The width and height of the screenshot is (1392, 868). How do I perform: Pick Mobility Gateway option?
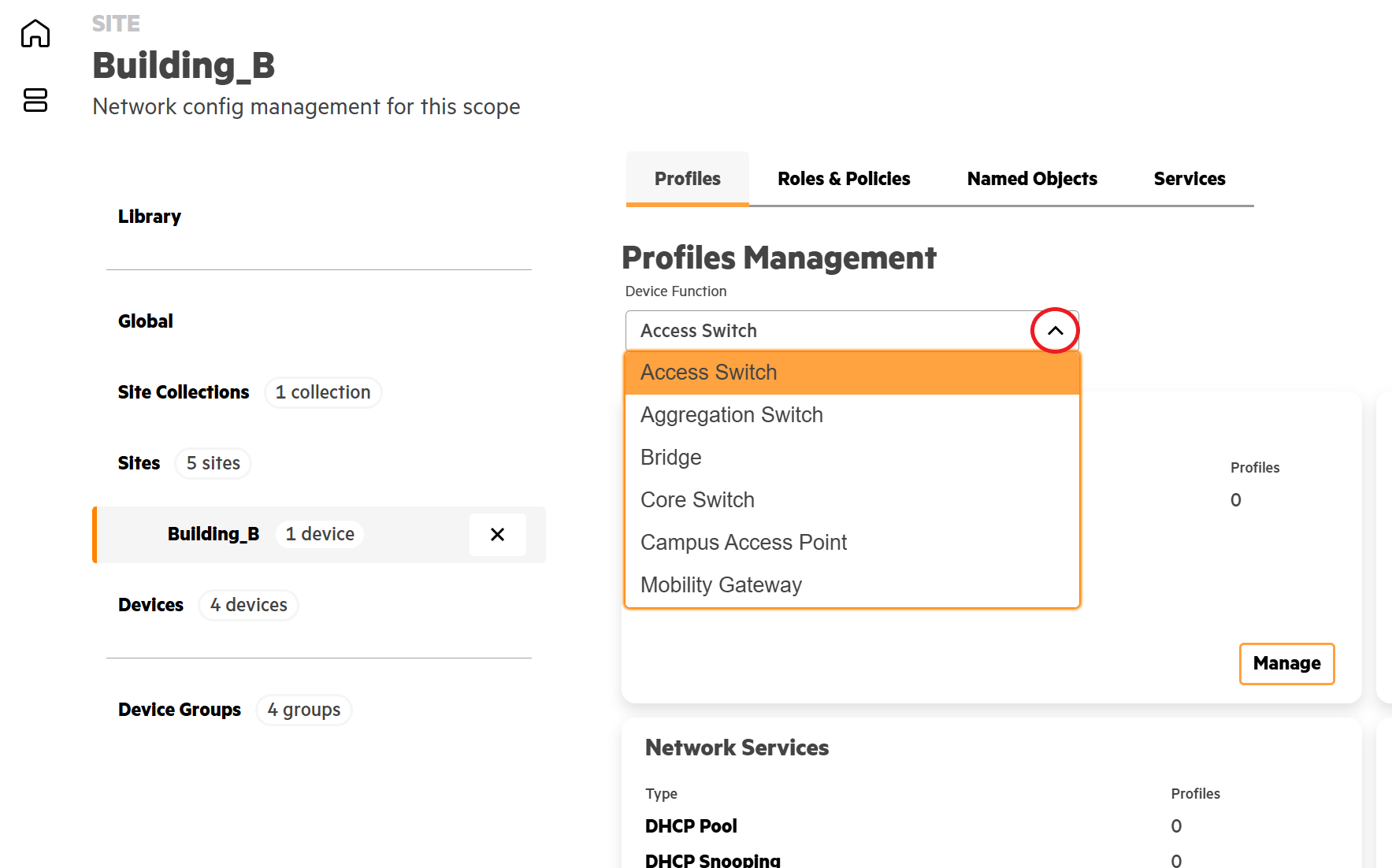tap(721, 585)
